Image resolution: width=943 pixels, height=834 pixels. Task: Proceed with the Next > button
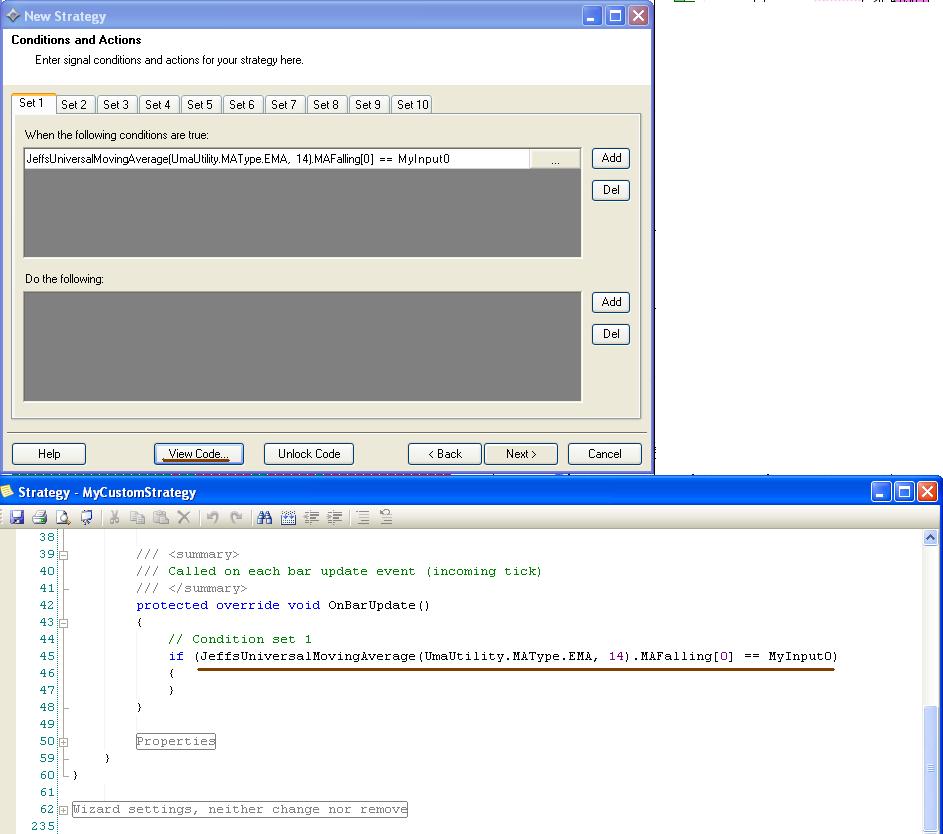pos(521,454)
